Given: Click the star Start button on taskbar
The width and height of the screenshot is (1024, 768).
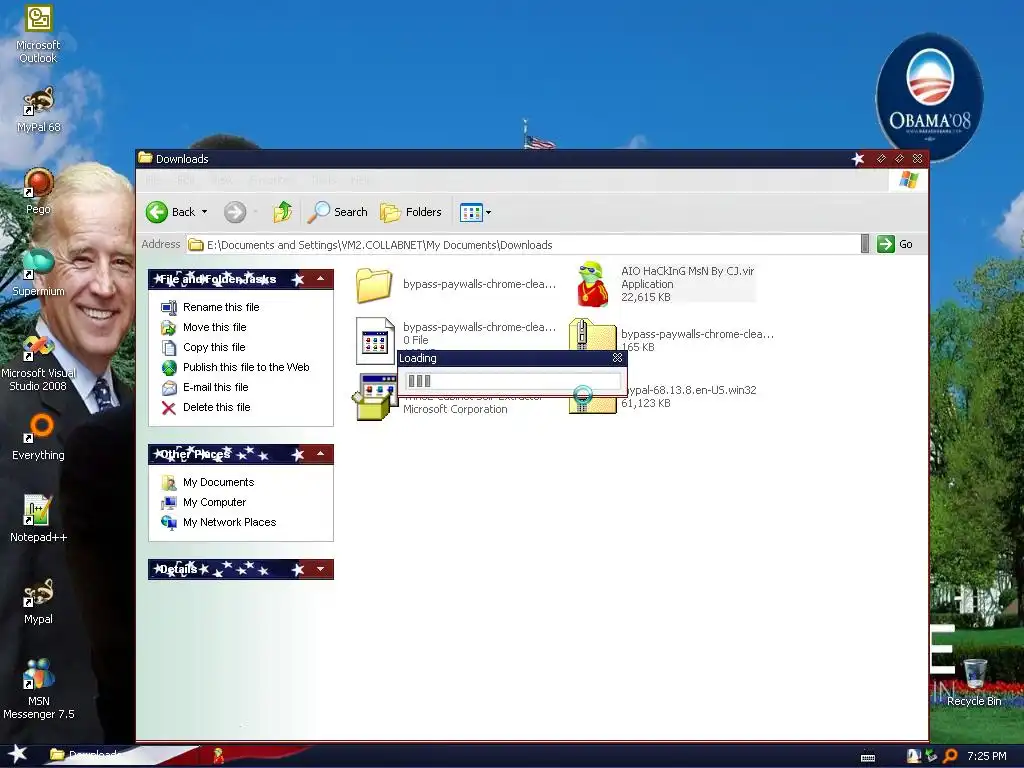Looking at the screenshot, I should (x=18, y=754).
